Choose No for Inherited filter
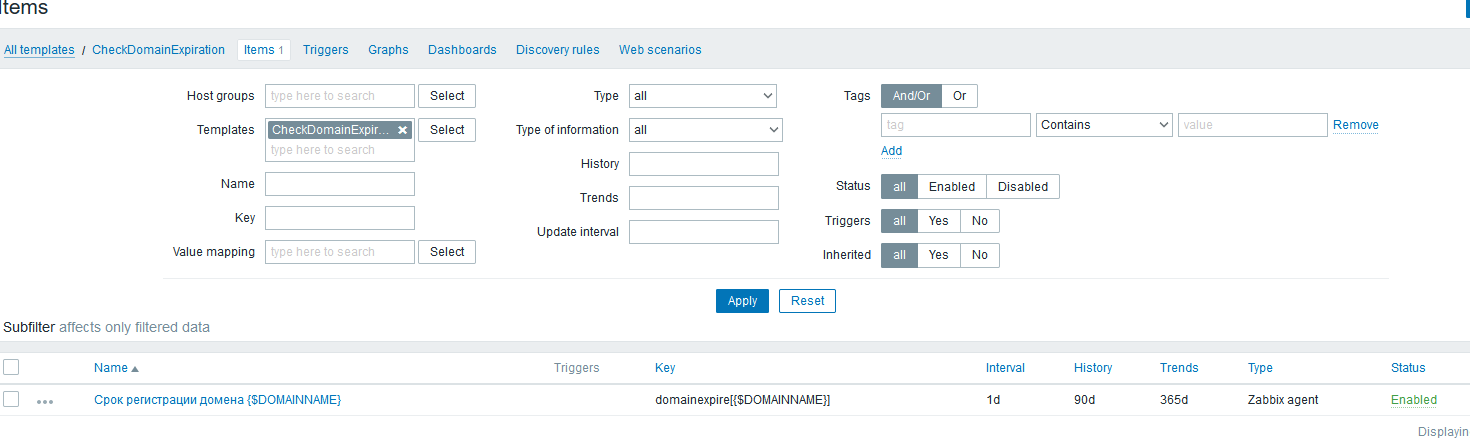1470x444 pixels. [979, 255]
